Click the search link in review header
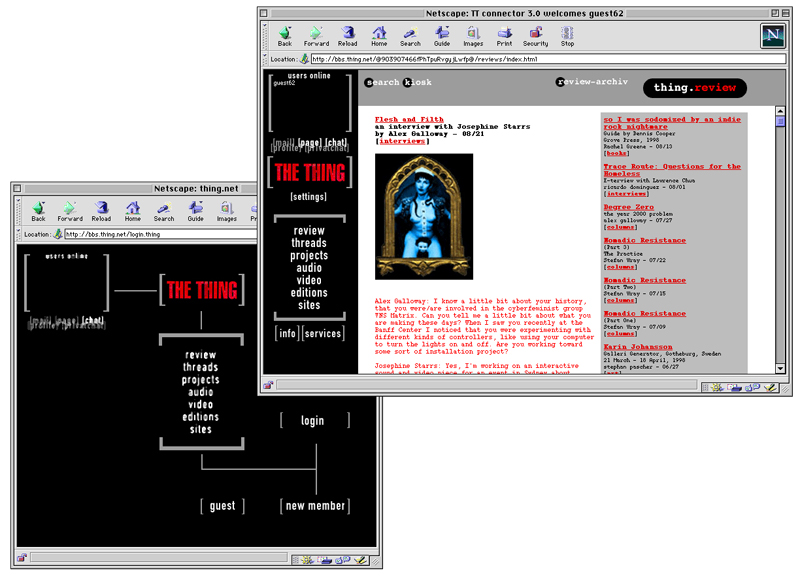 pyautogui.click(x=382, y=82)
